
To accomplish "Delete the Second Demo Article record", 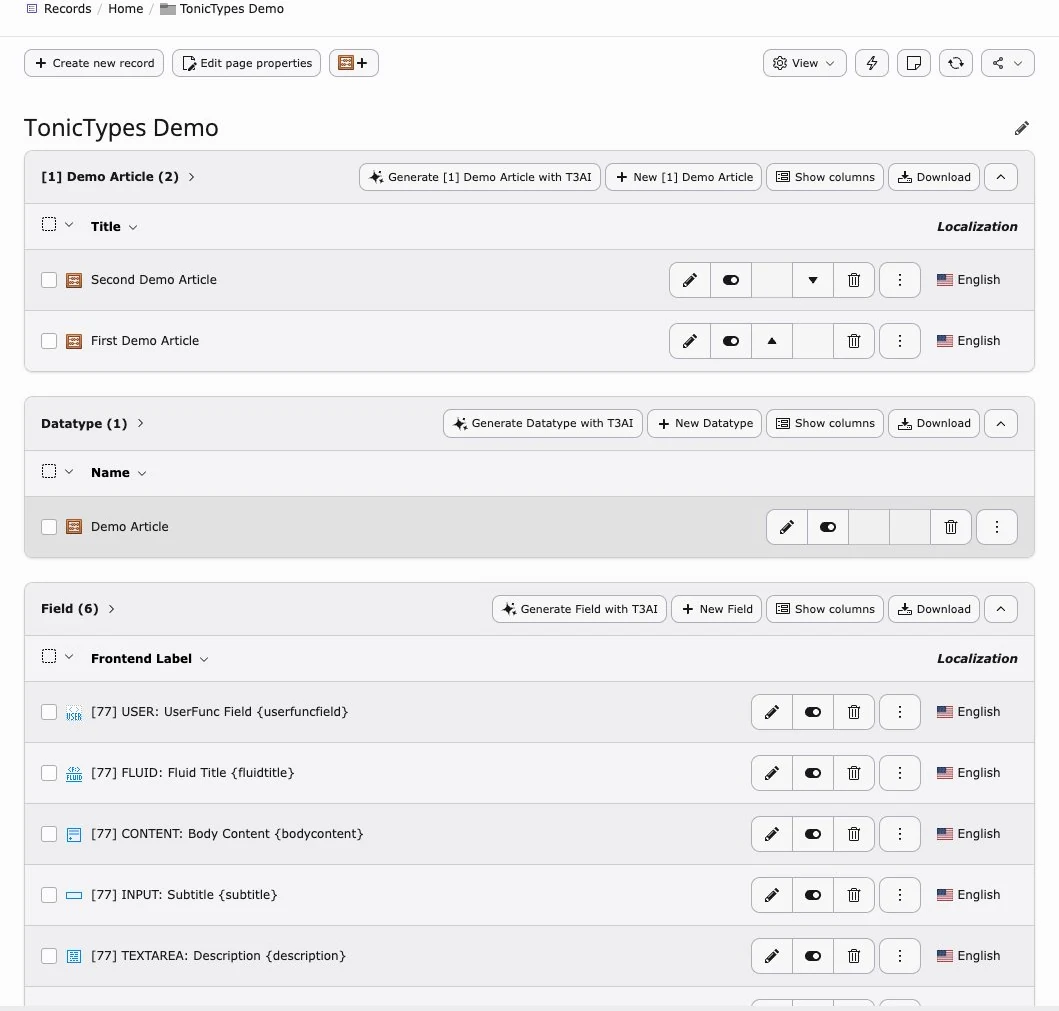I will click(854, 280).
